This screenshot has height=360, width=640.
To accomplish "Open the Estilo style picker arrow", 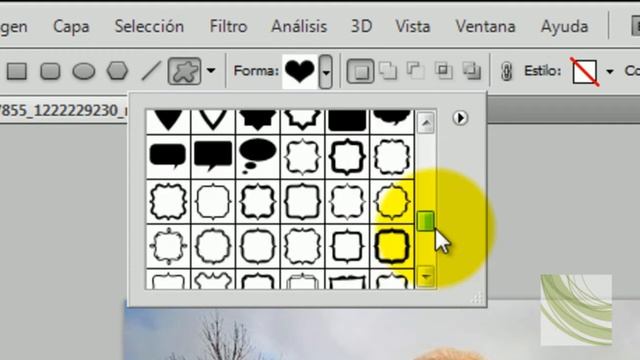I will [610, 71].
